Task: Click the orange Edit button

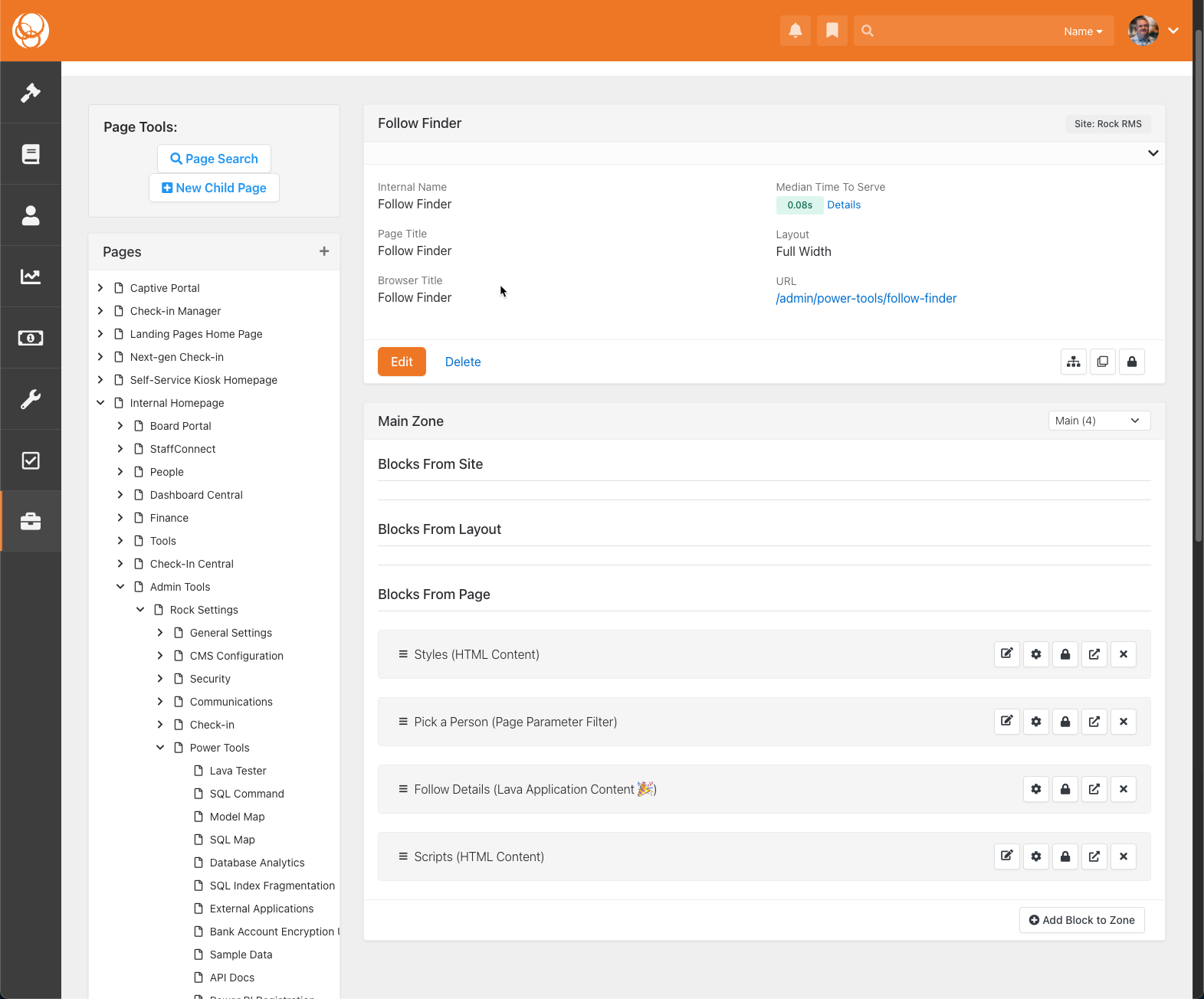Action: coord(402,362)
